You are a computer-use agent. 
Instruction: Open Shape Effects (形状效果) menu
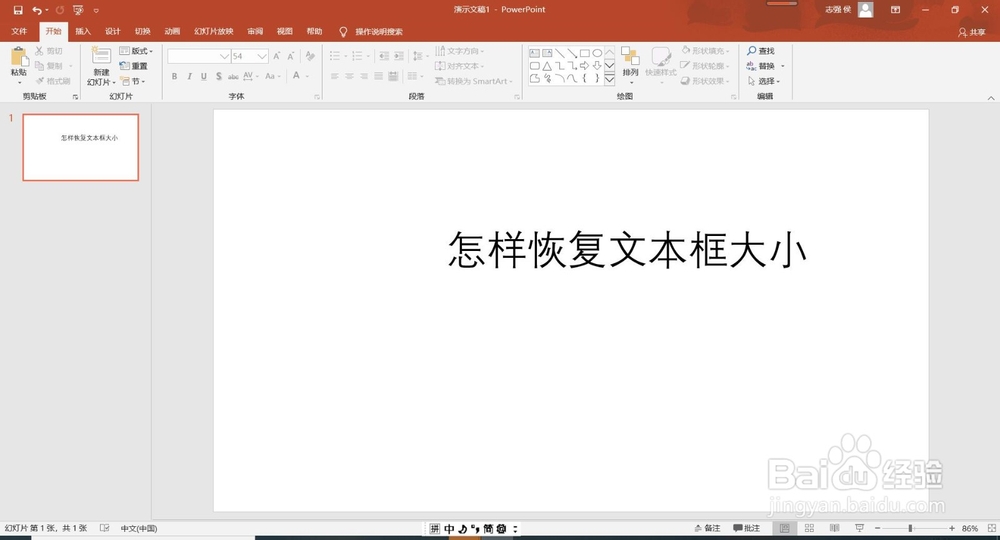pyautogui.click(x=705, y=81)
